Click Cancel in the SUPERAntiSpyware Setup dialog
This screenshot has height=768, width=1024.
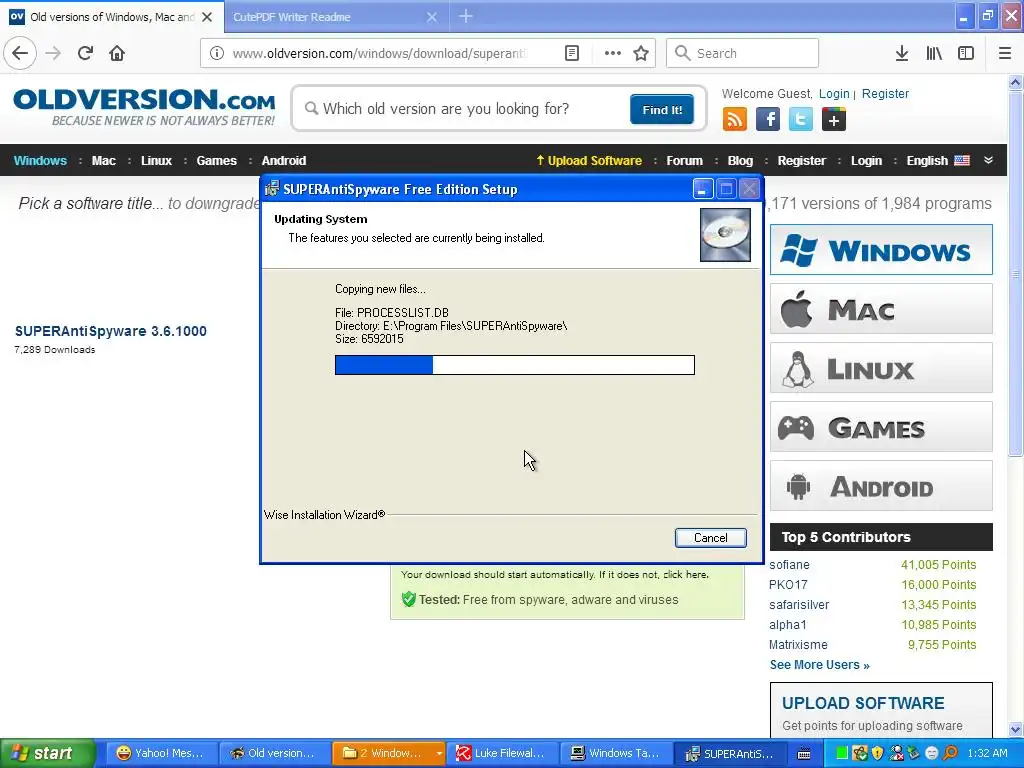[711, 537]
